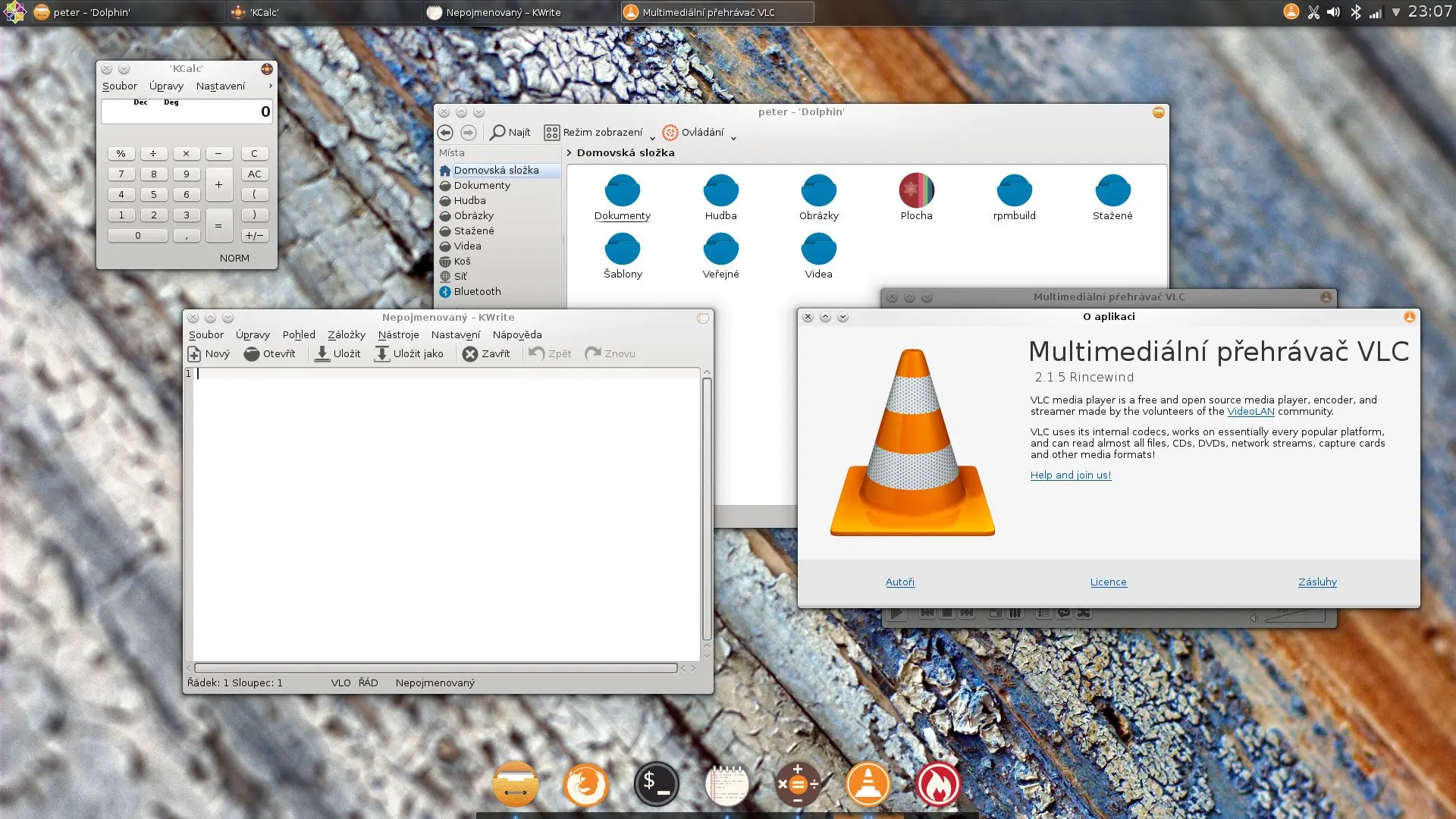Image resolution: width=1456 pixels, height=819 pixels.
Task: Open the Licence link in VLC About
Action: 1108,582
